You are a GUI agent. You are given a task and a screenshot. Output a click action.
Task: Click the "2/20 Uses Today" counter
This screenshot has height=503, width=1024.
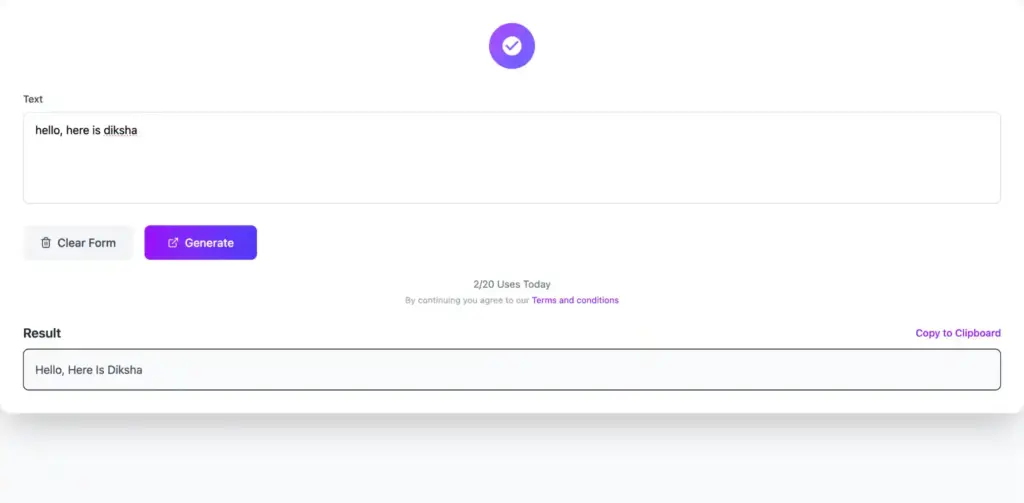[511, 284]
